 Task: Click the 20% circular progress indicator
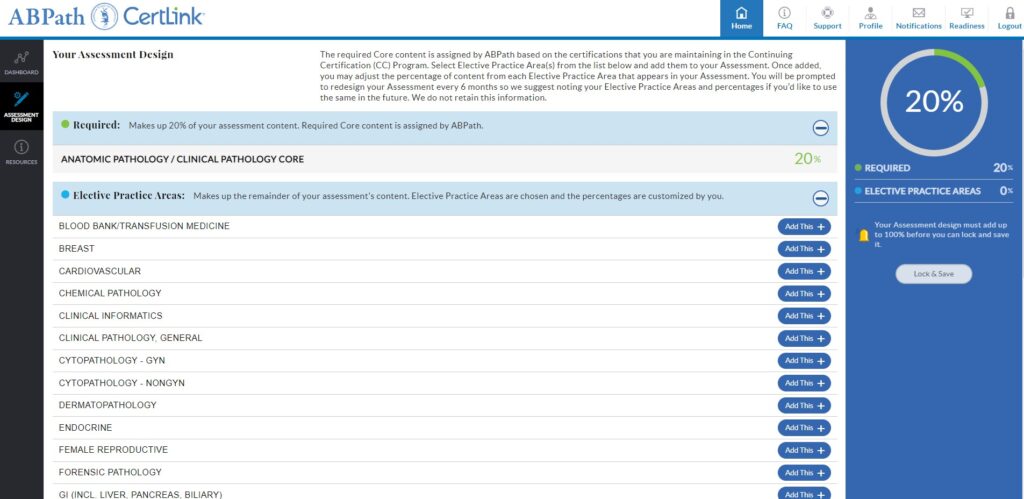click(933, 101)
